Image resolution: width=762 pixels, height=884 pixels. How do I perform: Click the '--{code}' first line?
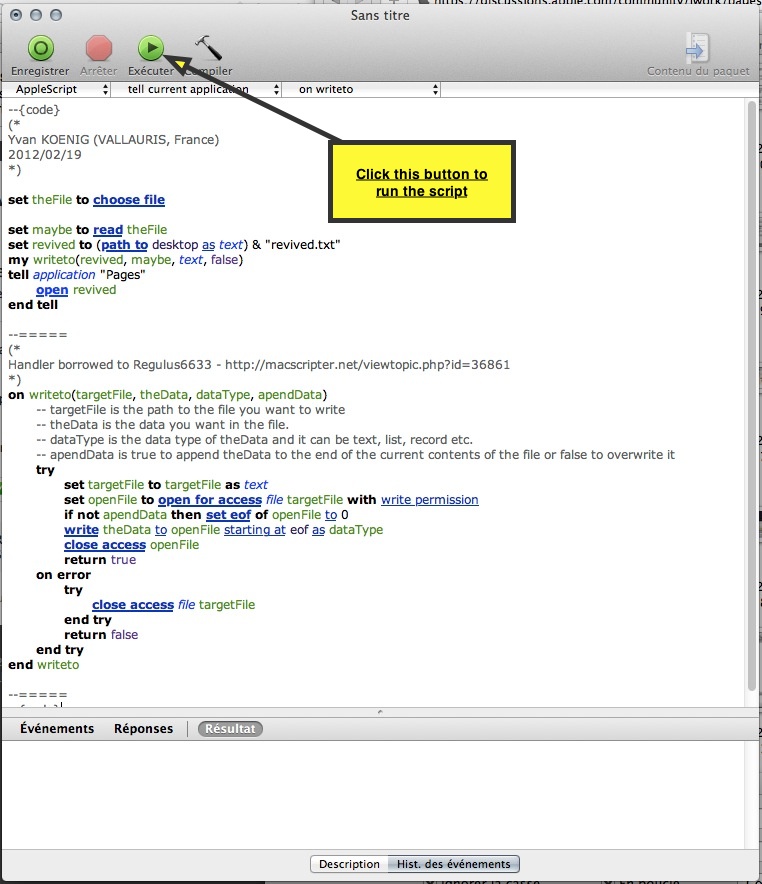pos(34,110)
